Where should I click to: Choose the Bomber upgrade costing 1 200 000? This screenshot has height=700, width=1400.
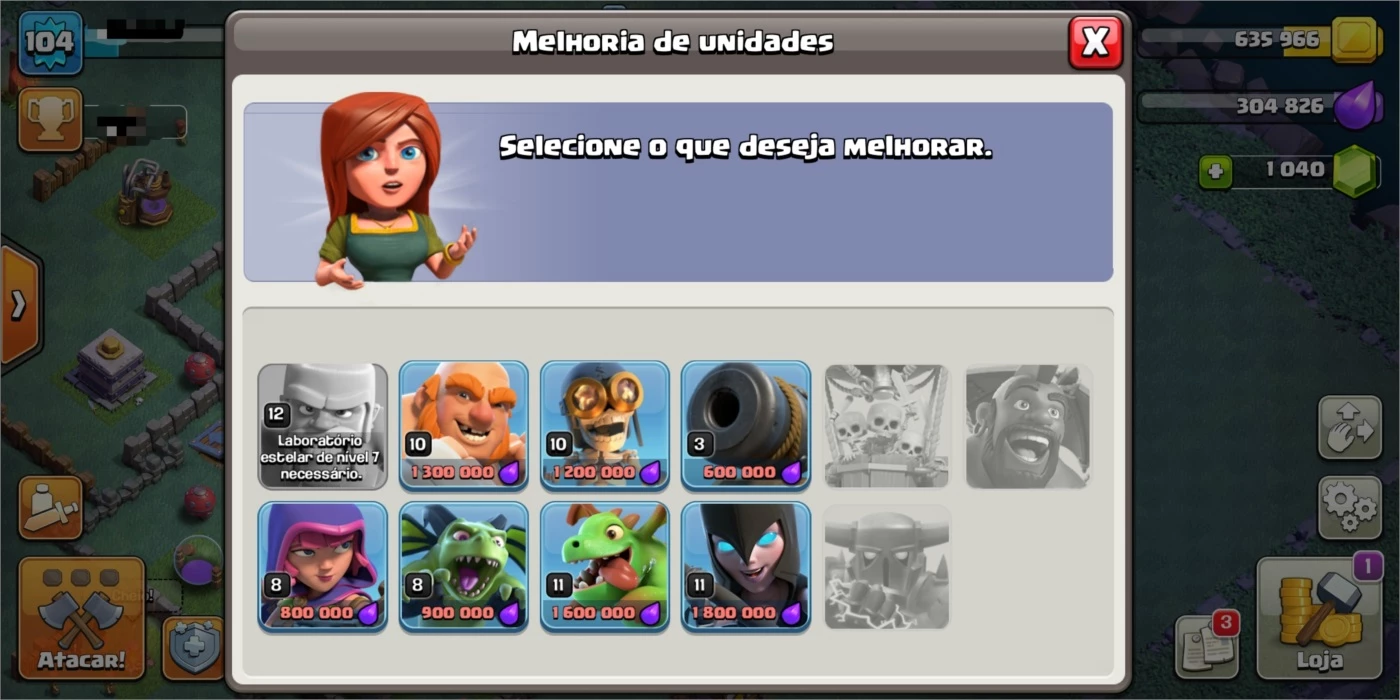605,426
